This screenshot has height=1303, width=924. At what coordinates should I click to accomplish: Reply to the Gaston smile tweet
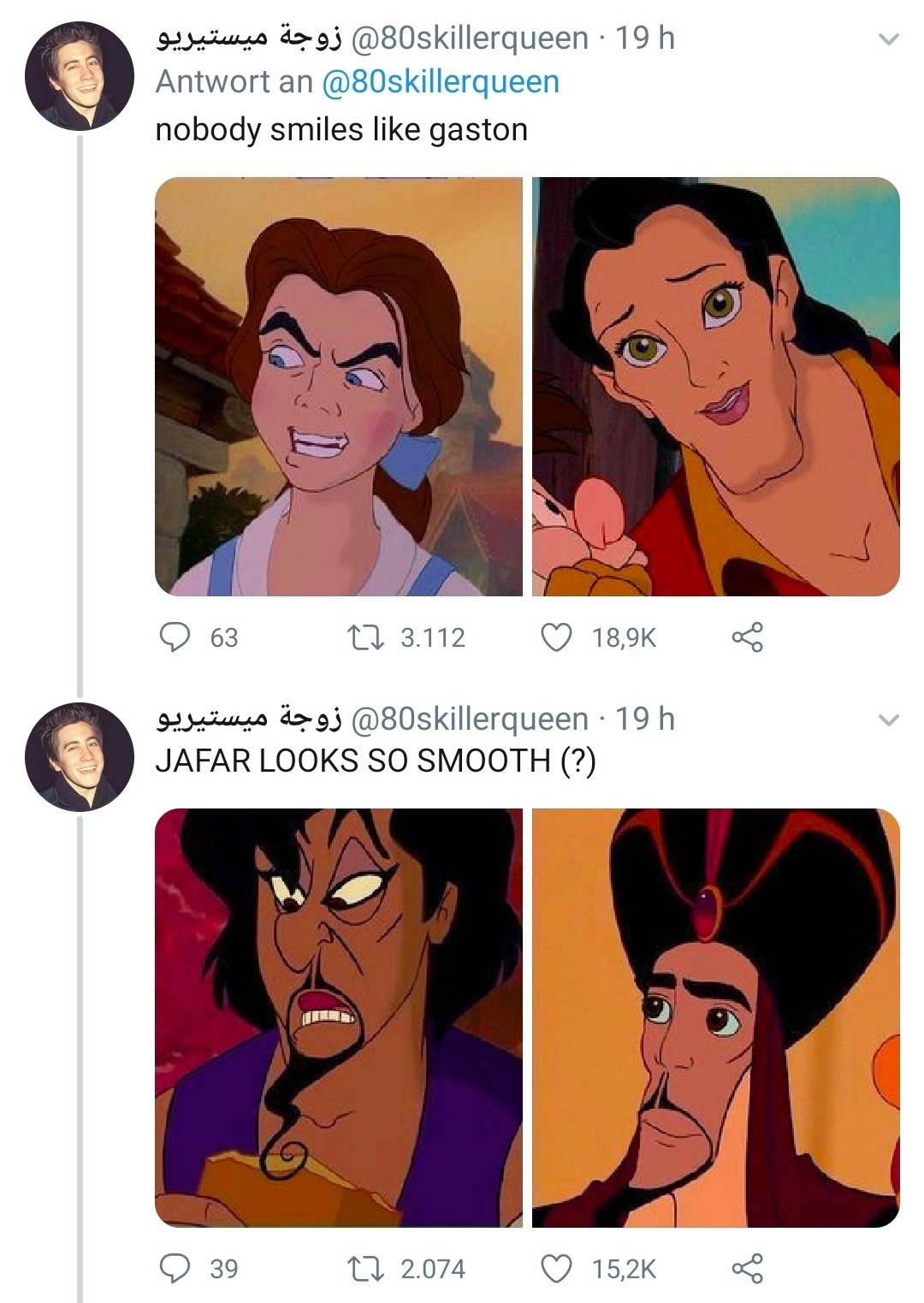coord(176,637)
